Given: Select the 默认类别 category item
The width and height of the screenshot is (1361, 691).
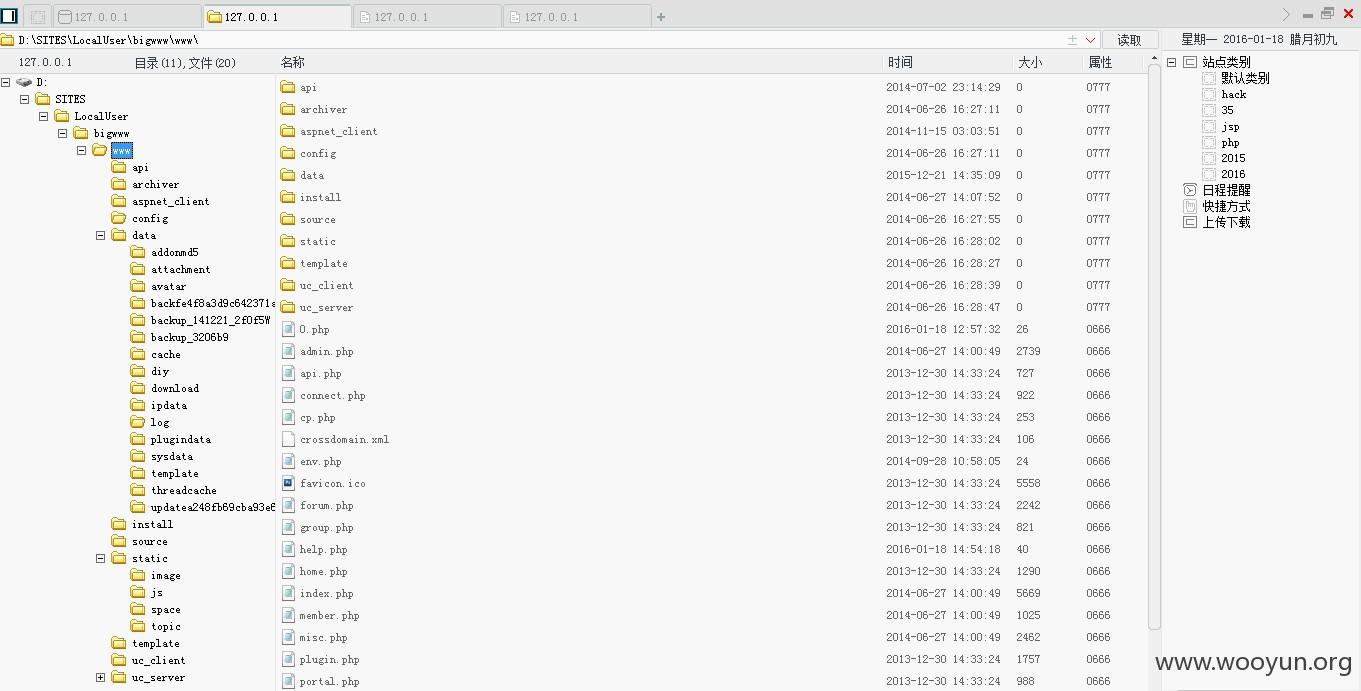Looking at the screenshot, I should pos(1245,78).
